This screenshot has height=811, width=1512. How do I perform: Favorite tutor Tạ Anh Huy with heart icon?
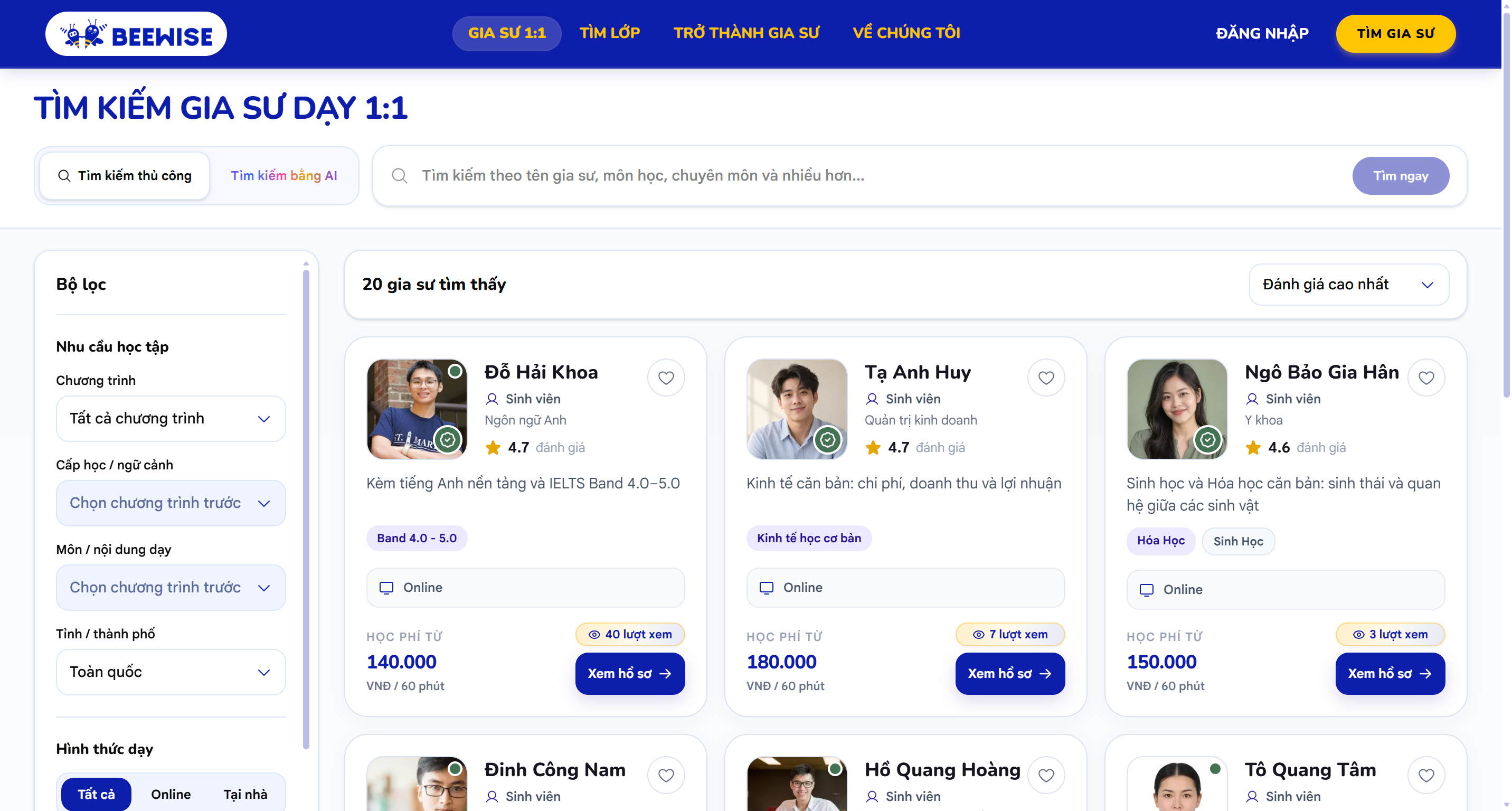click(1045, 378)
